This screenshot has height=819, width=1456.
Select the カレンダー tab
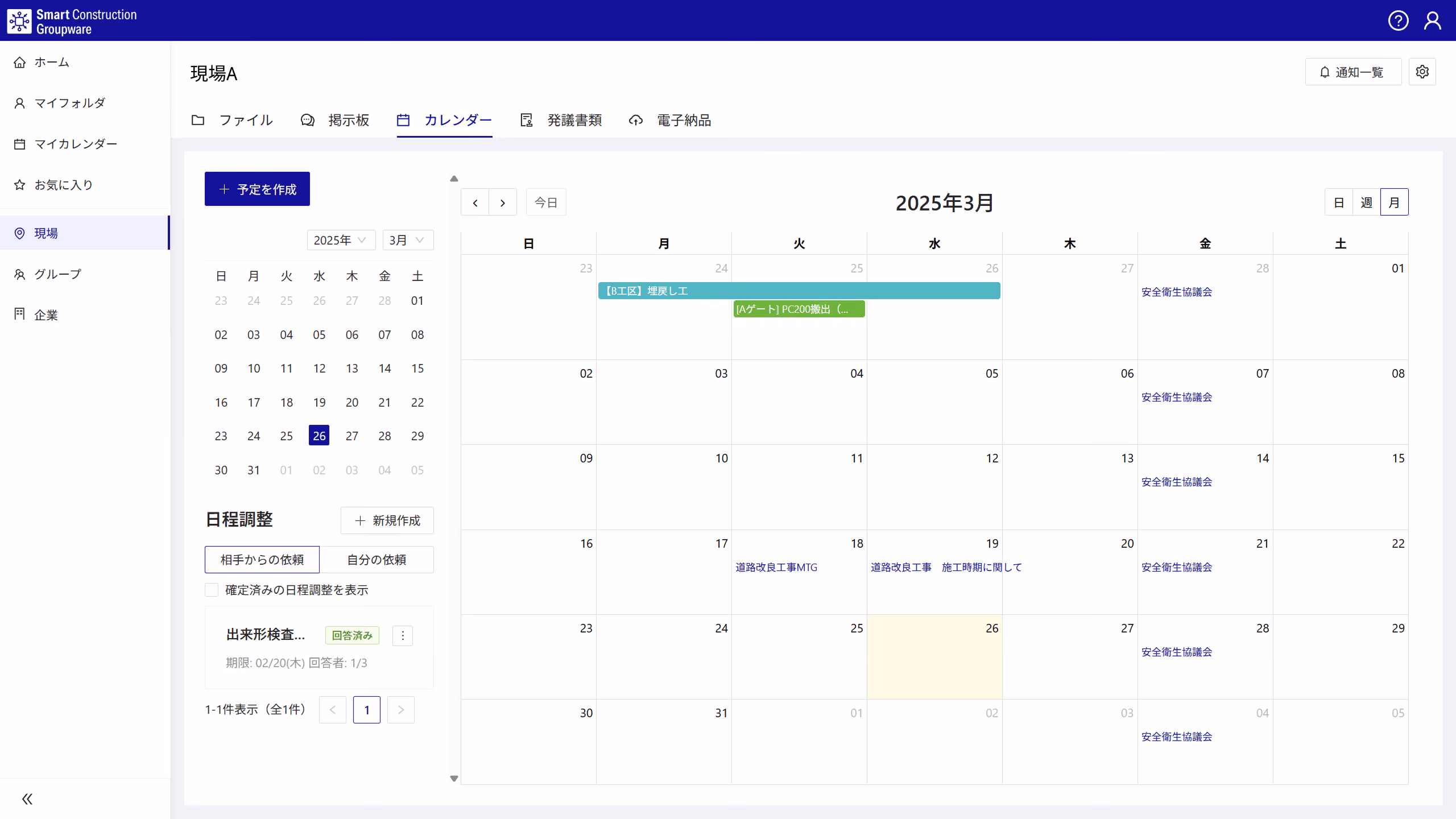coord(444,120)
